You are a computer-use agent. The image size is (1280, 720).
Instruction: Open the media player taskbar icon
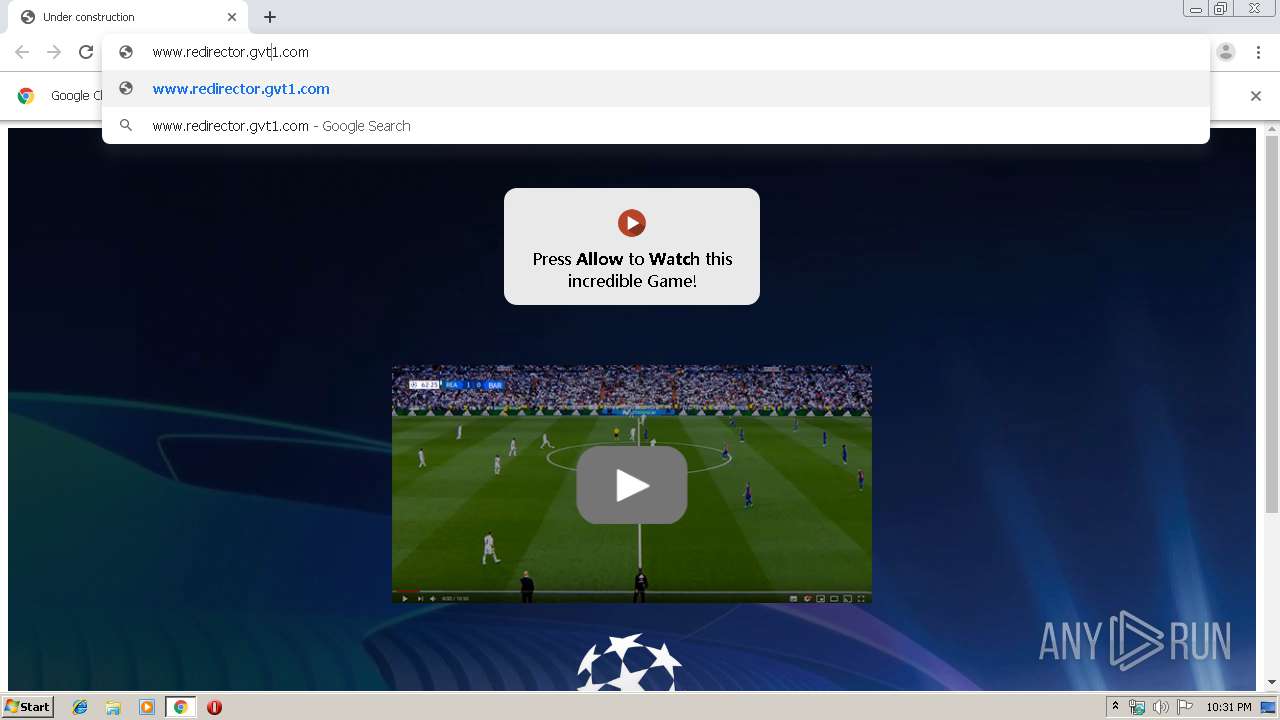[147, 707]
